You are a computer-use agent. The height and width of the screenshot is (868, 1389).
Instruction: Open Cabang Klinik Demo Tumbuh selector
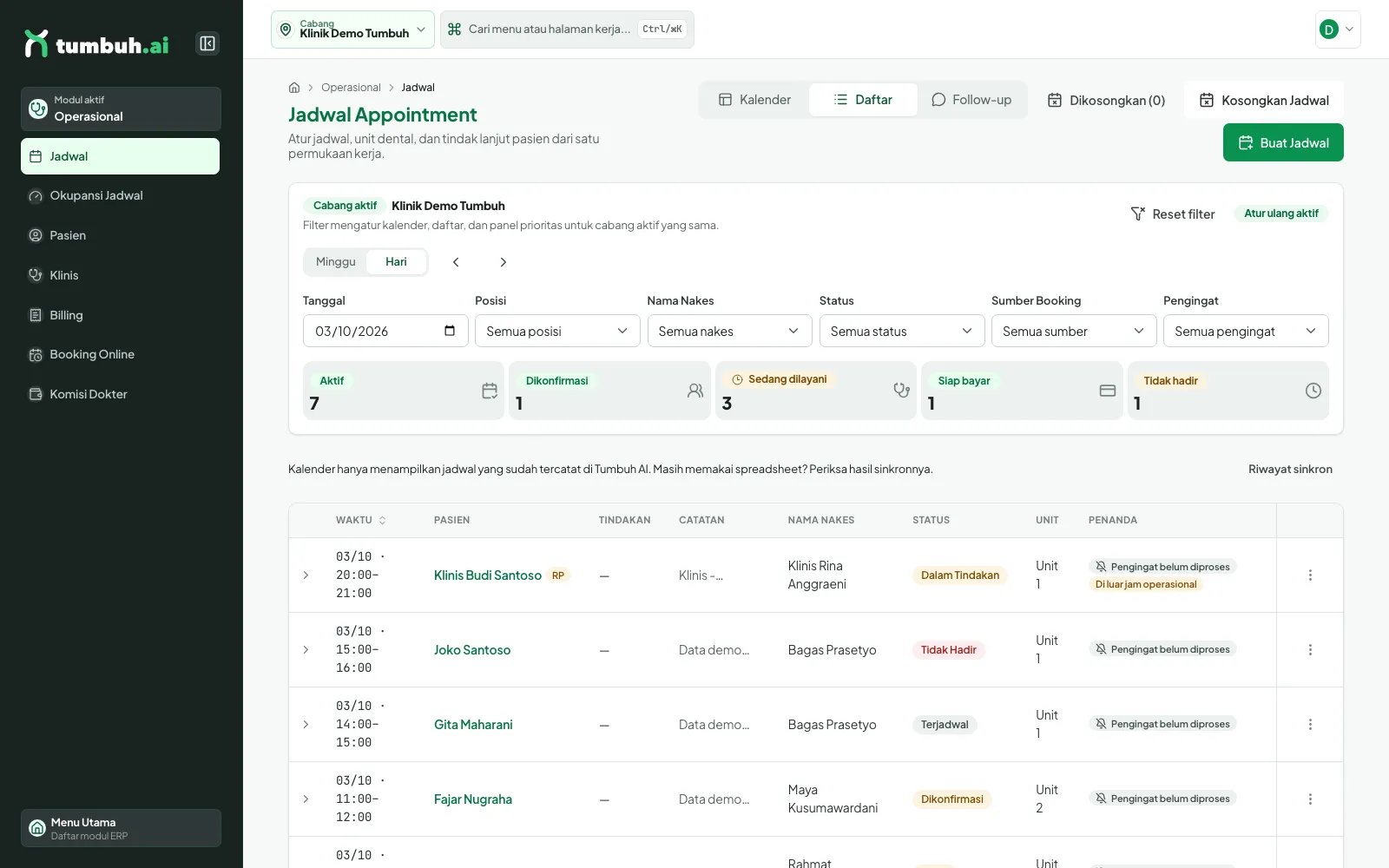pos(352,30)
